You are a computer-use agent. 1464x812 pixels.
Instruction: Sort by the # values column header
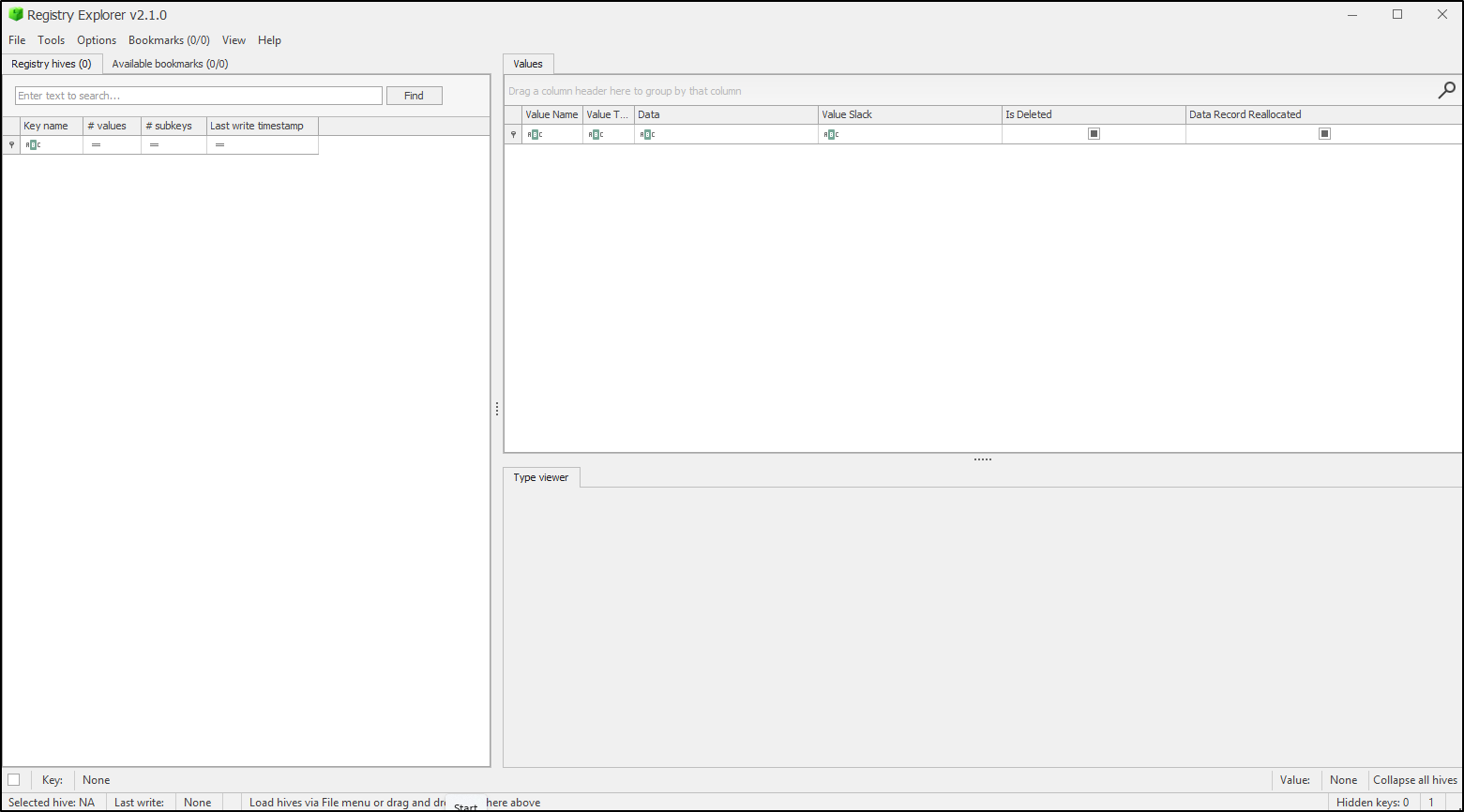pos(112,126)
